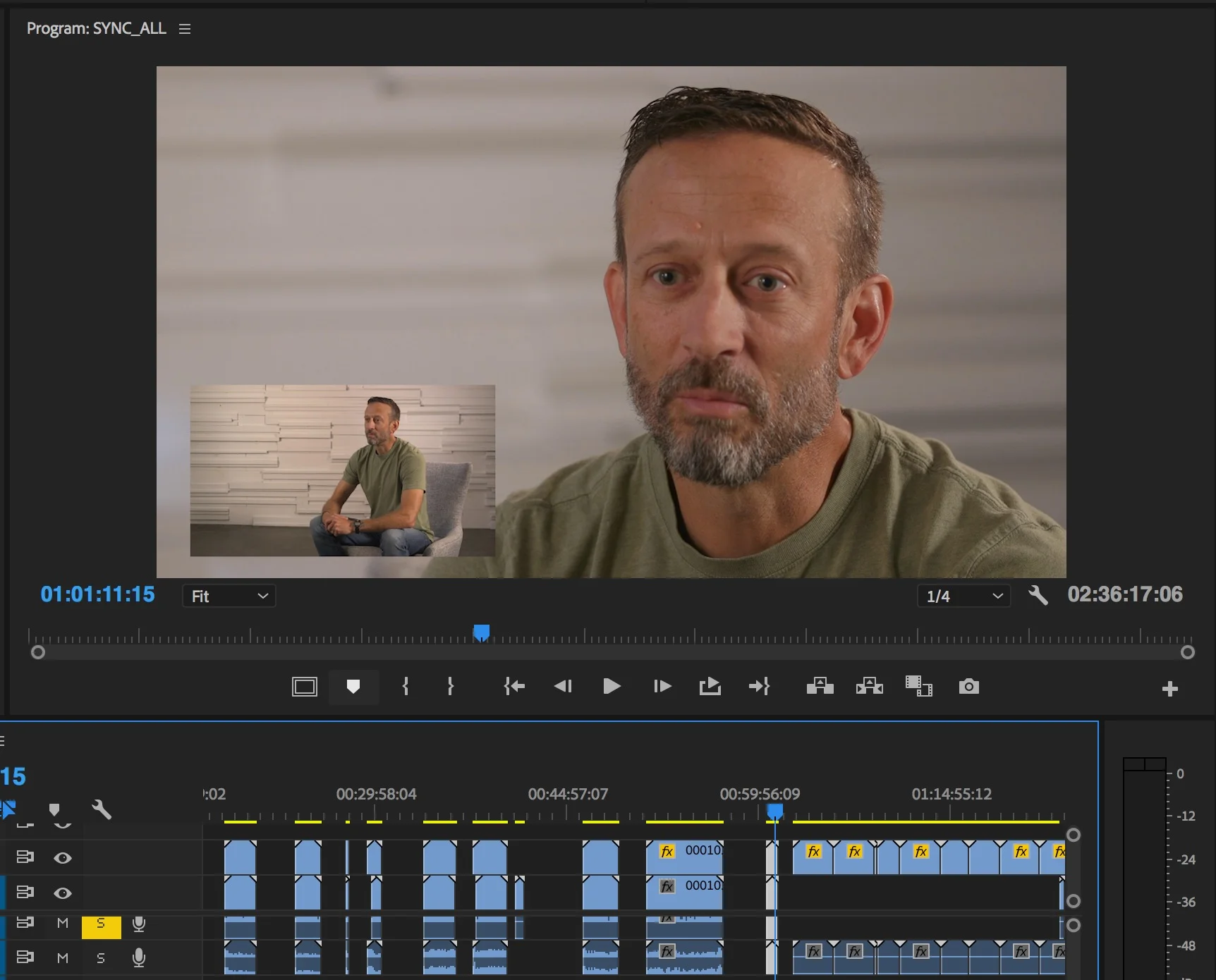Click the middle vertical scroll handle of timeline
The image size is (1216, 980).
click(x=1074, y=901)
